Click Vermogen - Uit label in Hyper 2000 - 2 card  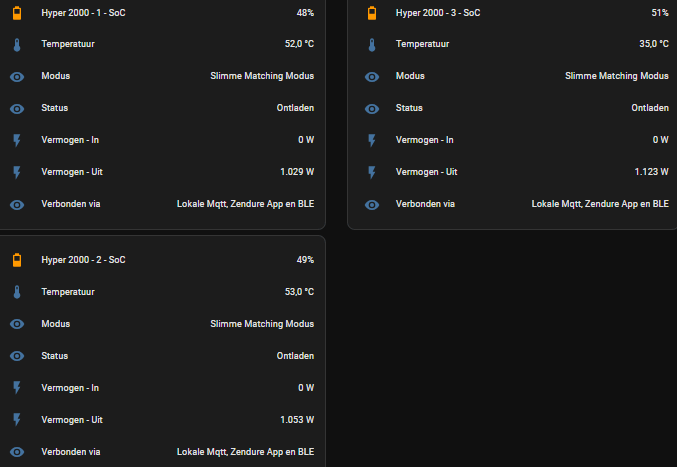coord(72,420)
